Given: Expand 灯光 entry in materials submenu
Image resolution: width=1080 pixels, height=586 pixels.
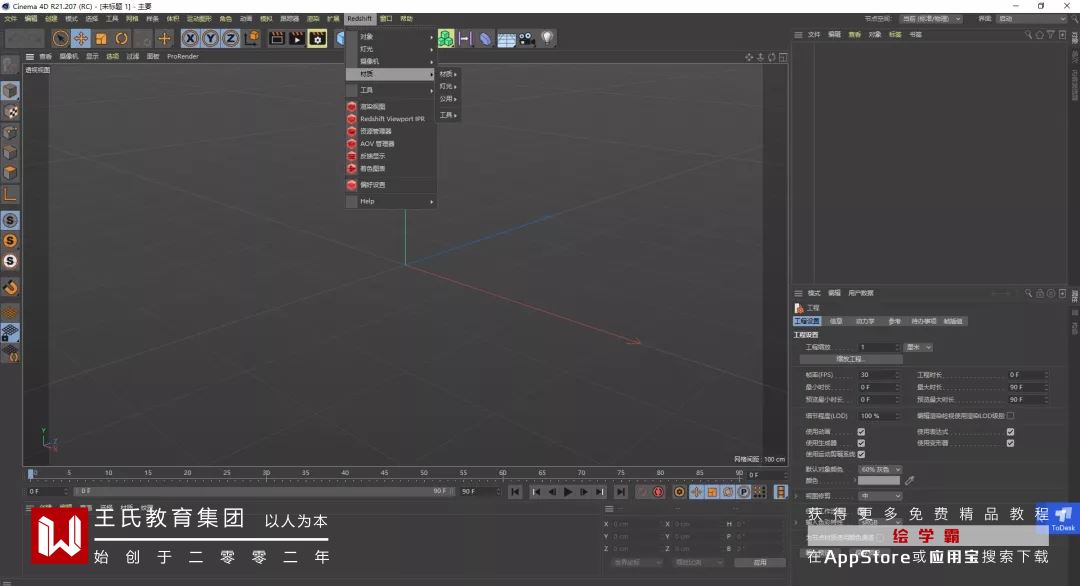Looking at the screenshot, I should (x=448, y=87).
